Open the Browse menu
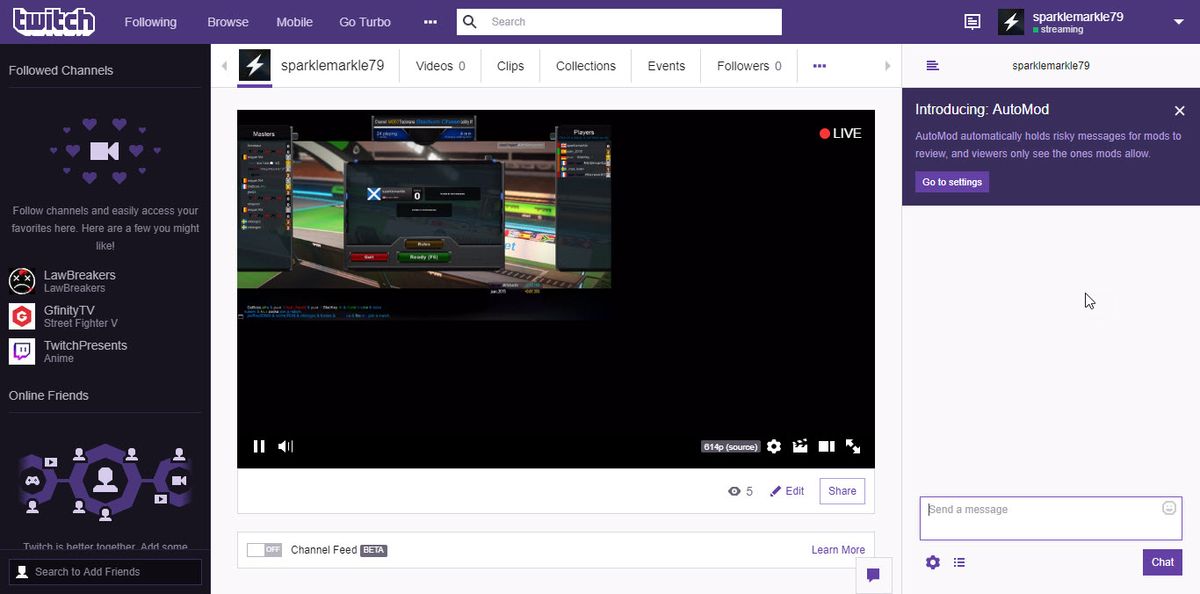Screen dimensions: 1200x594 tap(228, 22)
